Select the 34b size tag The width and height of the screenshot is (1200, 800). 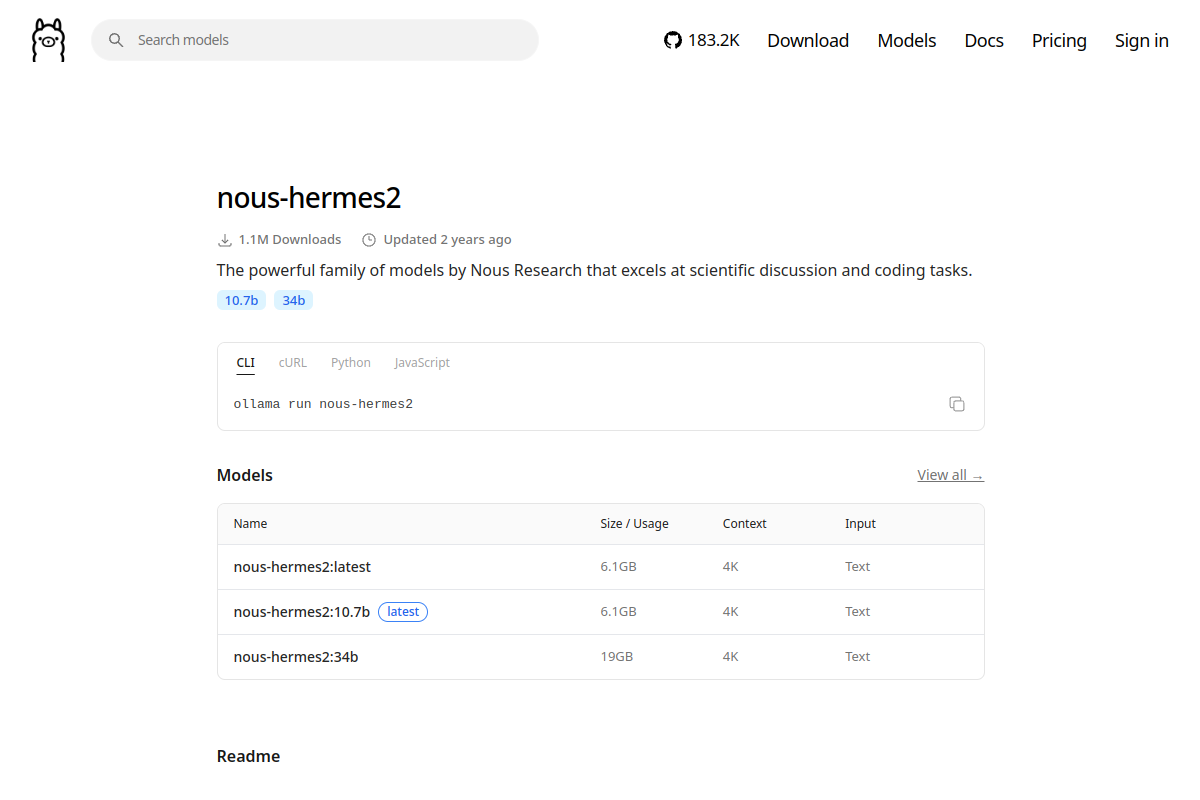[293, 300]
